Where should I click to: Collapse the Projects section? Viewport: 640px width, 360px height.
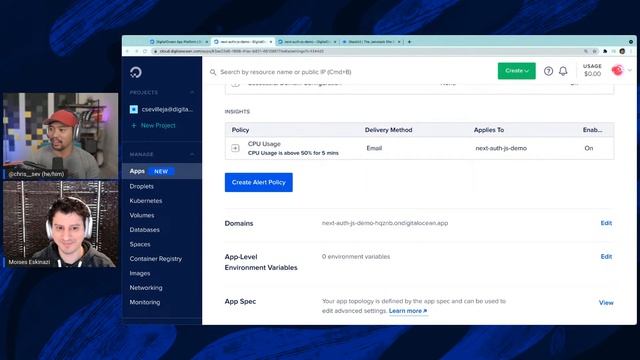[x=192, y=93]
